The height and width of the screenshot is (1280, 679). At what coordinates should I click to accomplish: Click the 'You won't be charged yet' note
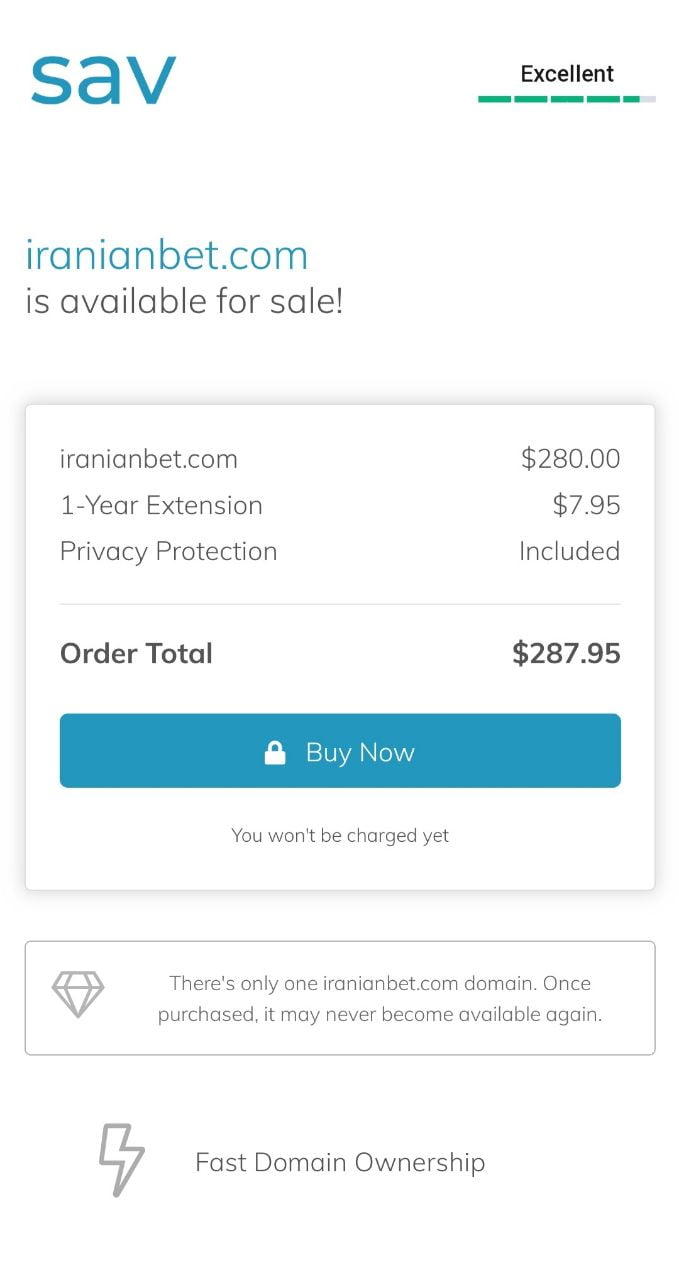340,836
